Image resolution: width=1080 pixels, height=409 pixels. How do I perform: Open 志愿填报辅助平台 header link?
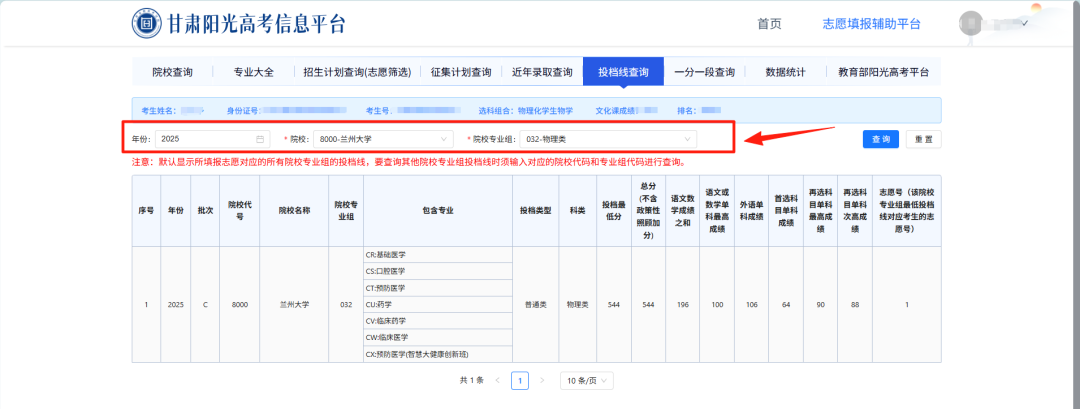(x=871, y=24)
